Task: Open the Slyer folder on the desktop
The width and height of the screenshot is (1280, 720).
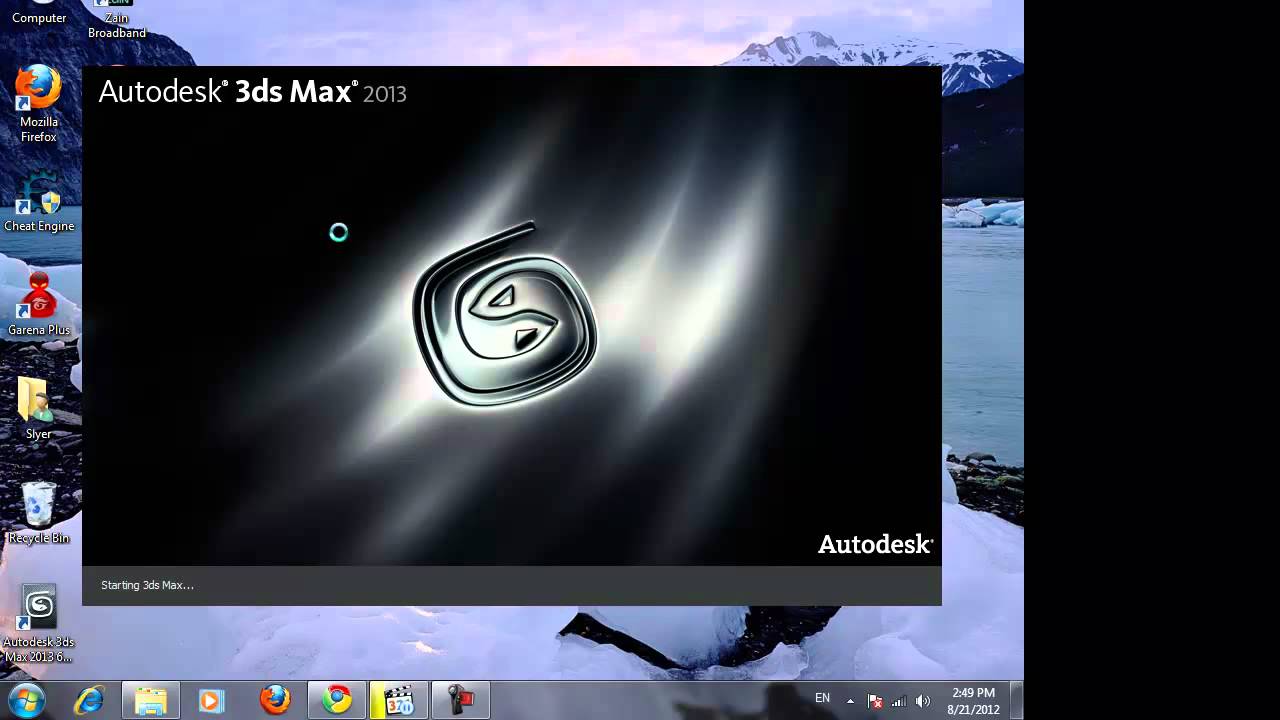Action: [x=38, y=408]
